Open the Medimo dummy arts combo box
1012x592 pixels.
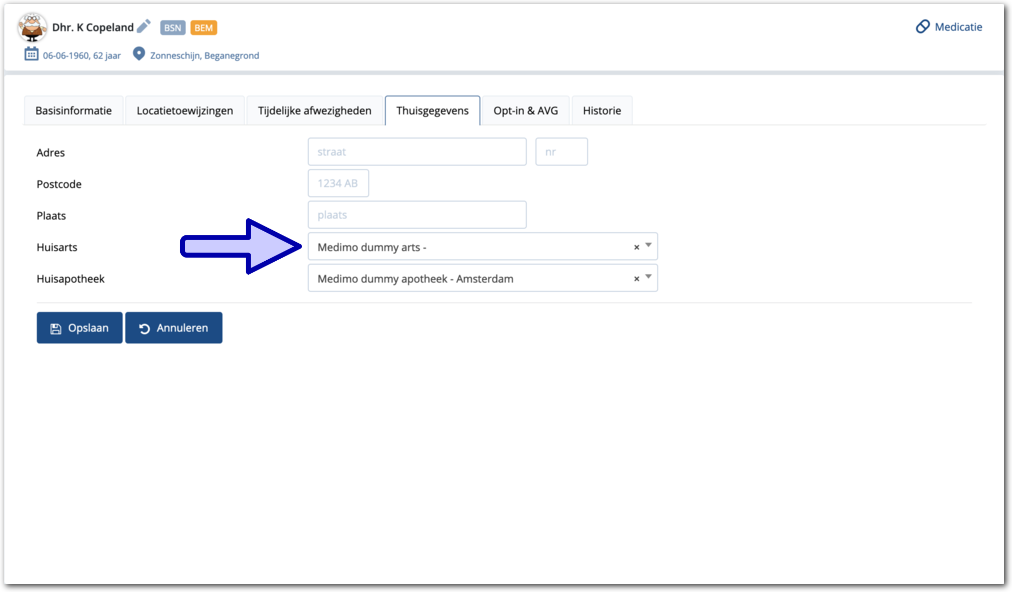(x=470, y=247)
